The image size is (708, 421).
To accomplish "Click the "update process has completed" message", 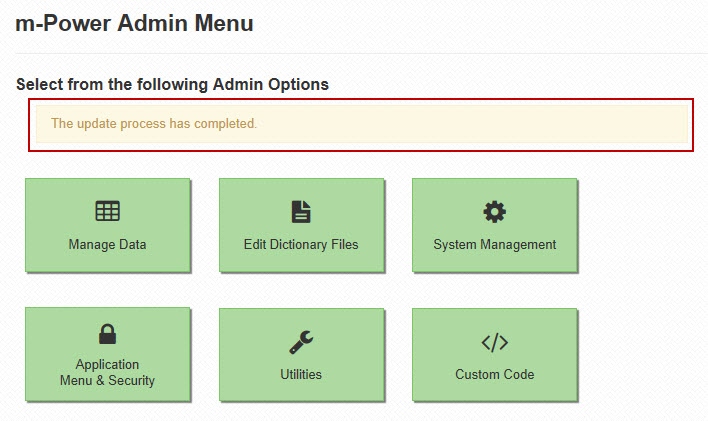I will (154, 124).
